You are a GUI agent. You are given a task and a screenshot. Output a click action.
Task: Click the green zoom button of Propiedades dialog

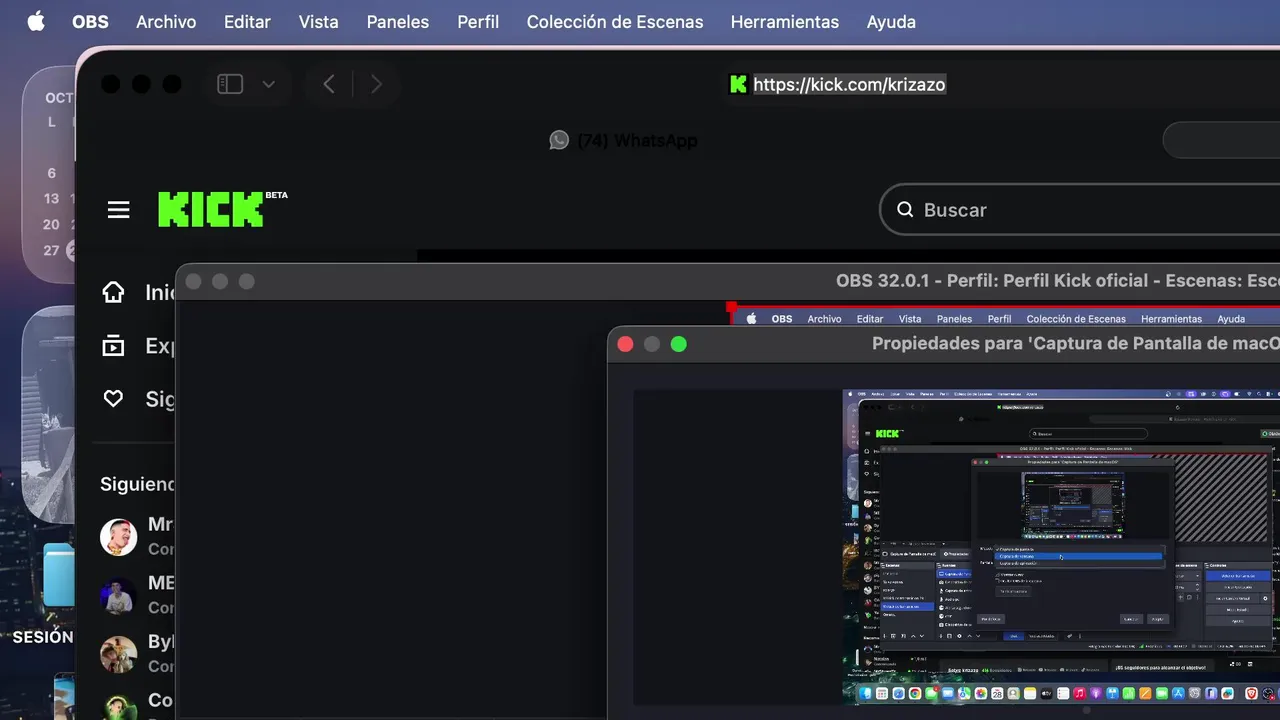pos(679,344)
